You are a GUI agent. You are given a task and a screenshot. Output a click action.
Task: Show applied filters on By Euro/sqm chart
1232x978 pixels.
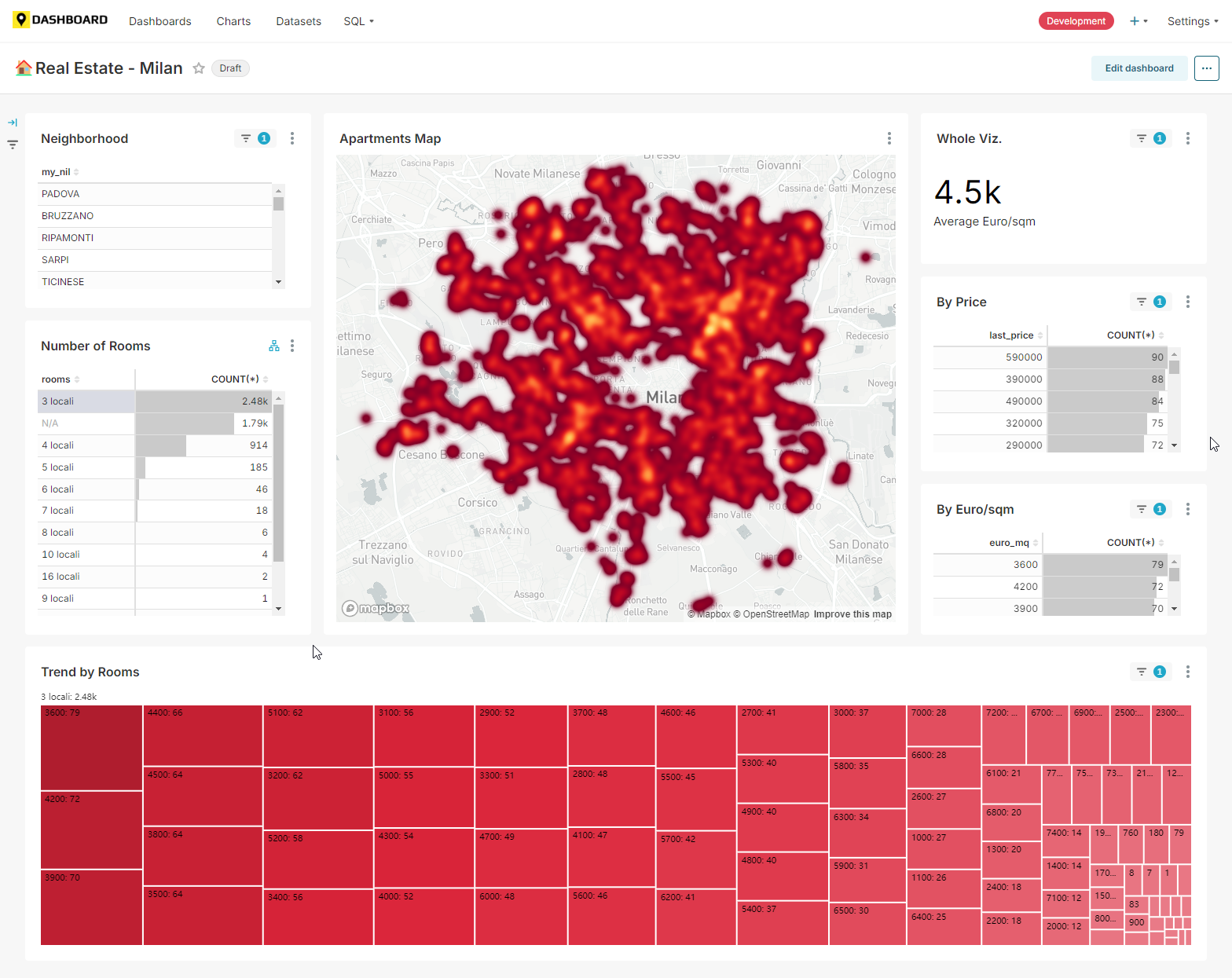pyautogui.click(x=1151, y=509)
